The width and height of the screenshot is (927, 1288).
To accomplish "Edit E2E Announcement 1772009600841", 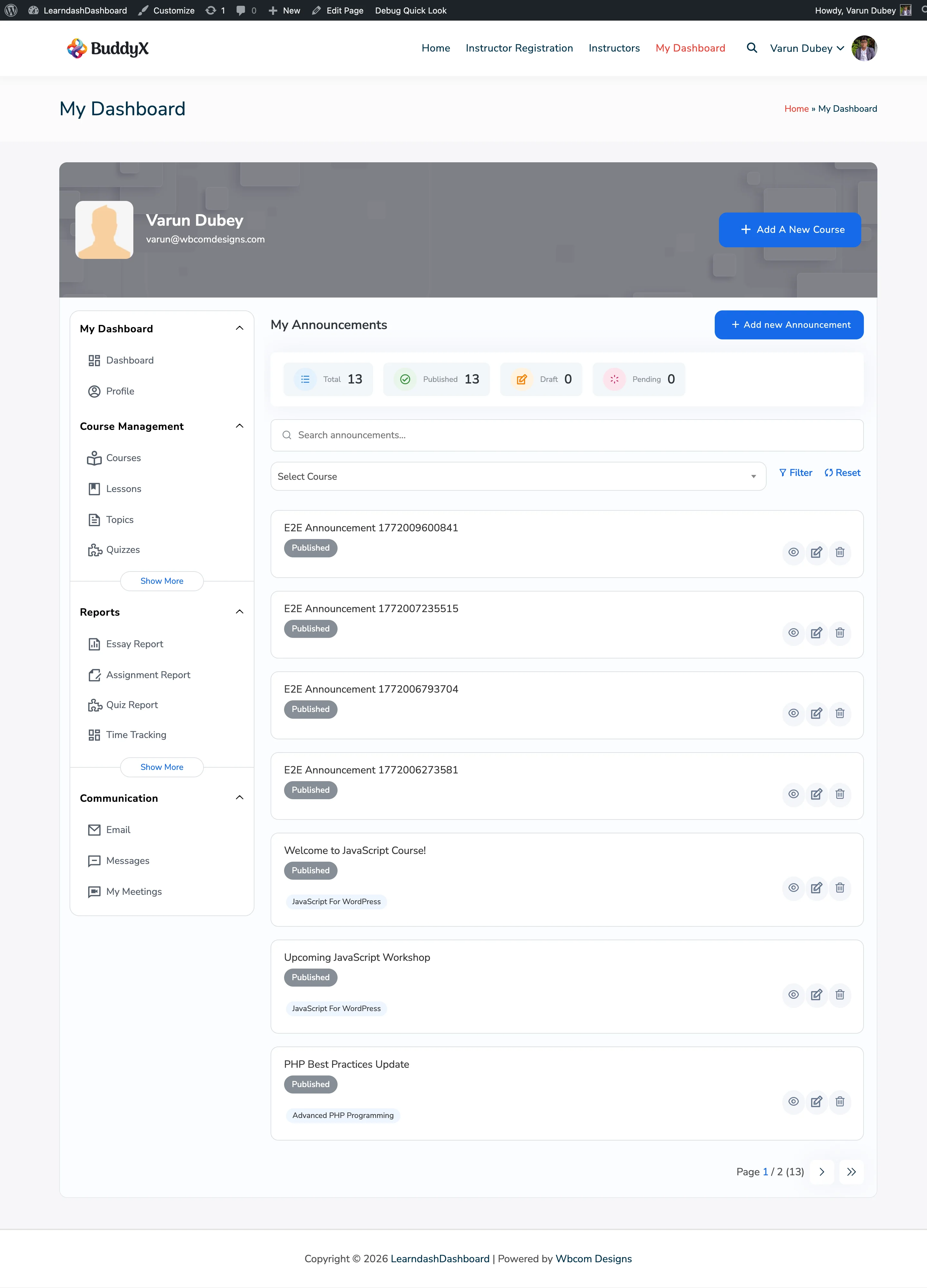I will click(816, 552).
